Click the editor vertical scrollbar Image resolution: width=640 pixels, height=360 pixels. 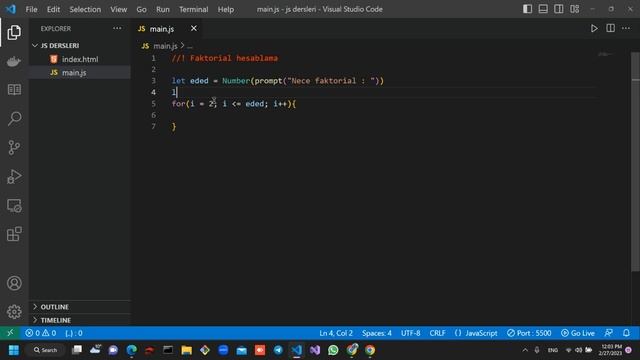[x=635, y=161]
